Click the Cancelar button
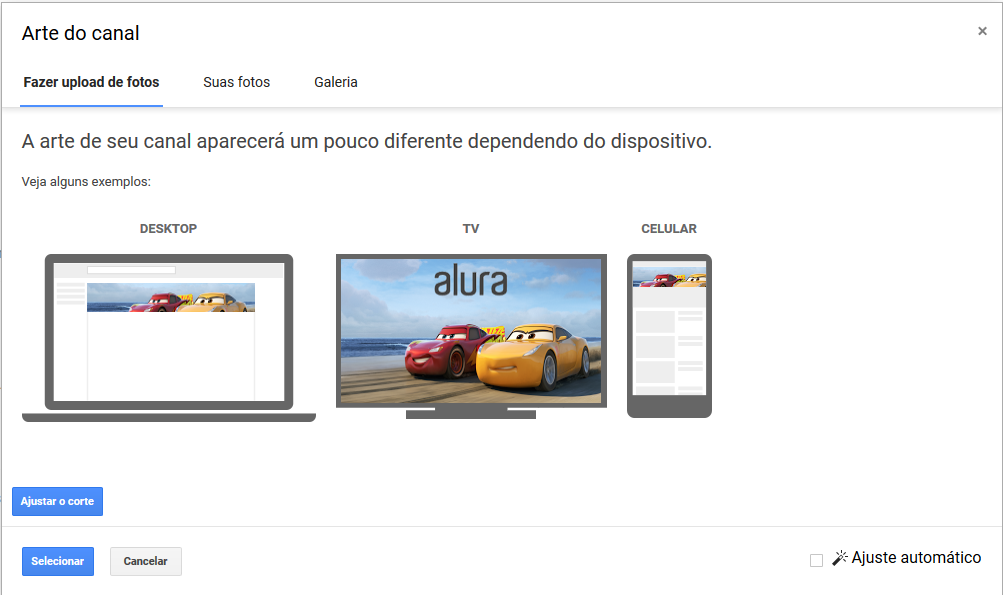1003x595 pixels. pyautogui.click(x=146, y=561)
